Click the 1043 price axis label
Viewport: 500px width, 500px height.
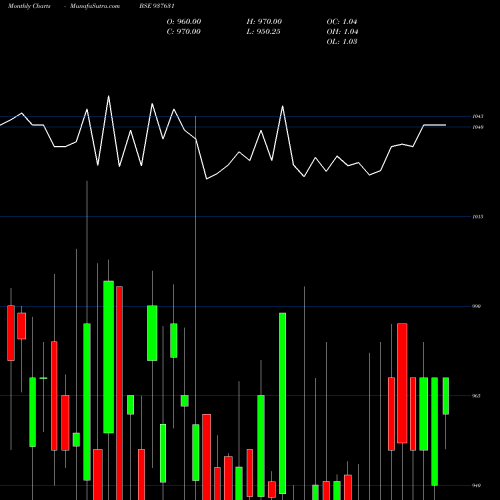pos(478,116)
